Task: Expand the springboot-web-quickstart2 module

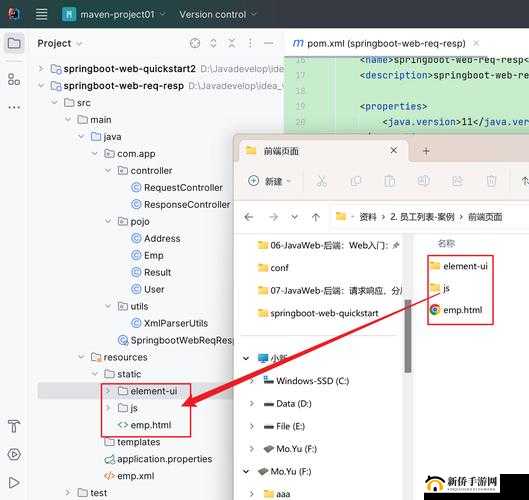Action: [41, 69]
